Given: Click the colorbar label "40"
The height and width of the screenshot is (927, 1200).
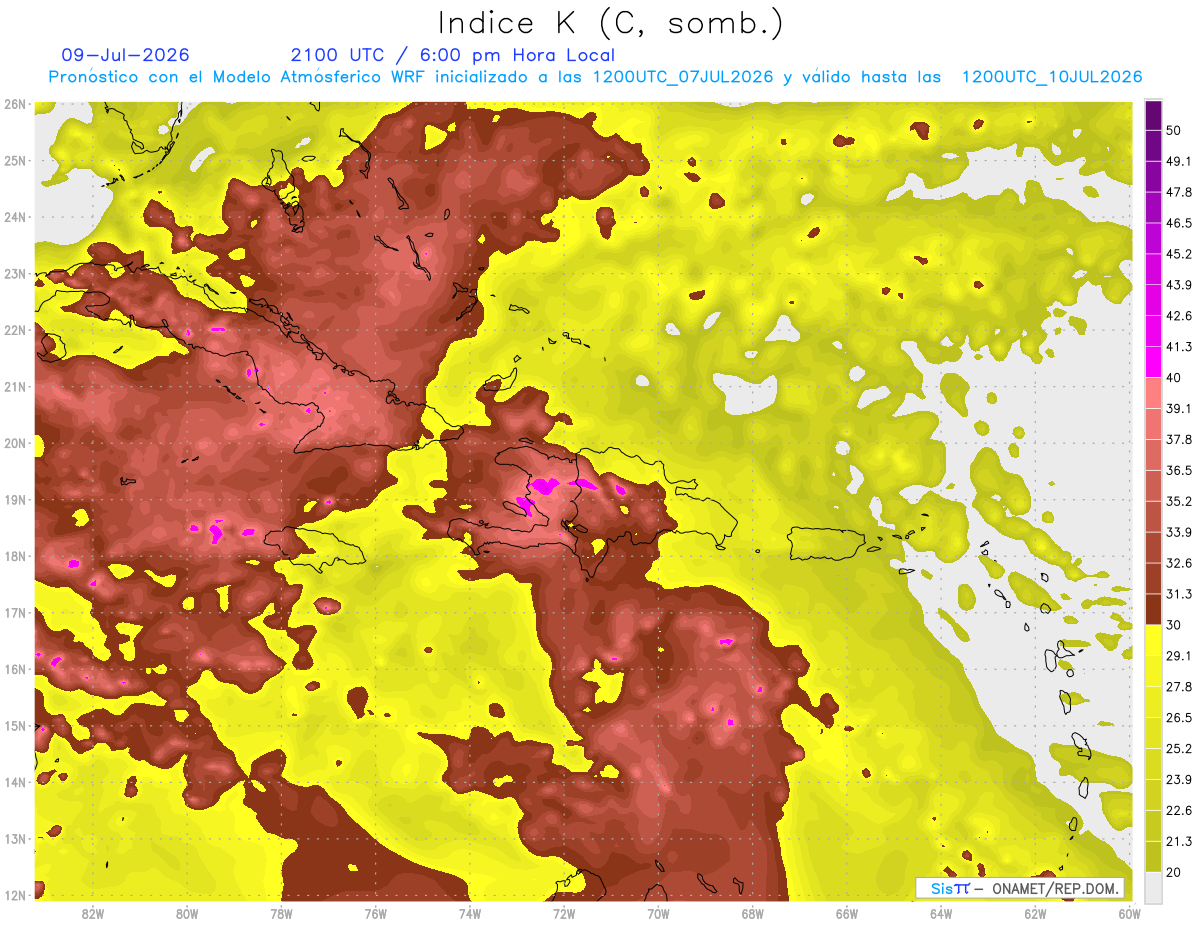Looking at the screenshot, I should pyautogui.click(x=1174, y=378).
